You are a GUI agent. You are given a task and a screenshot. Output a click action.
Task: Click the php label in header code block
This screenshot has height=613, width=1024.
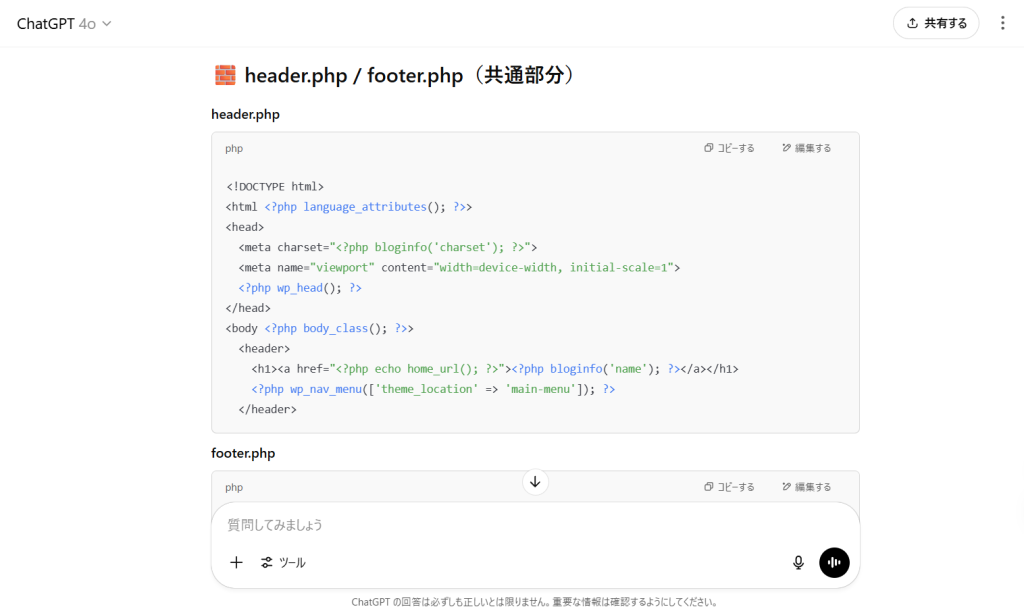pyautogui.click(x=234, y=148)
